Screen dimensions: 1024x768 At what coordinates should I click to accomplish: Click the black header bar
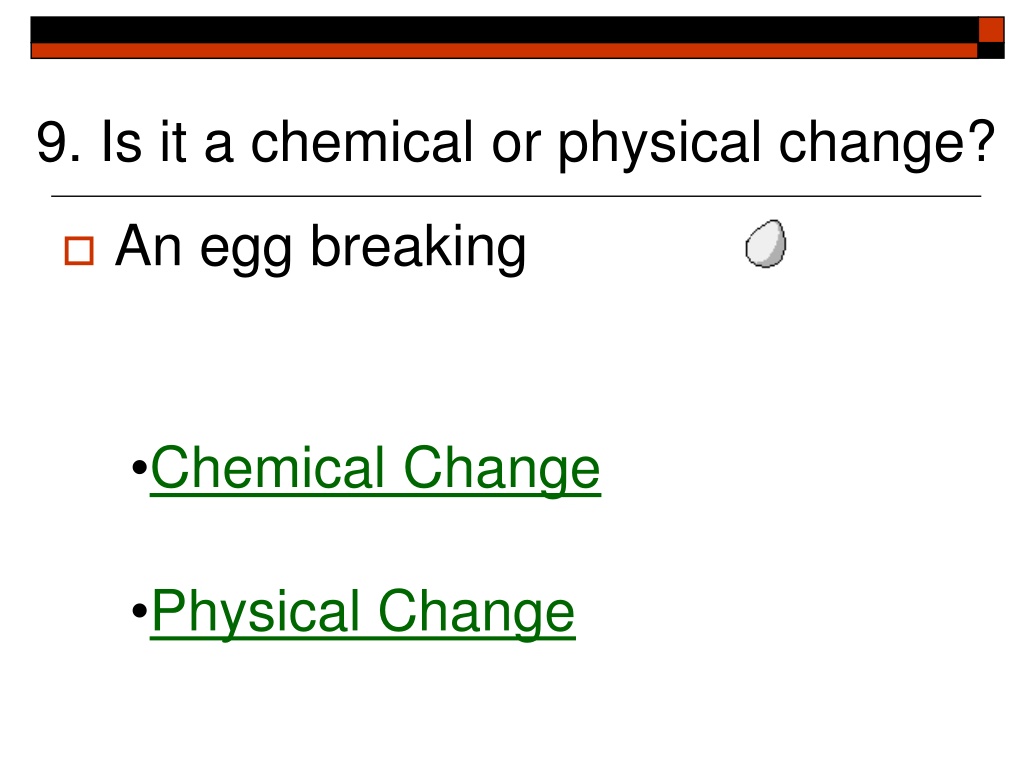[x=504, y=30]
